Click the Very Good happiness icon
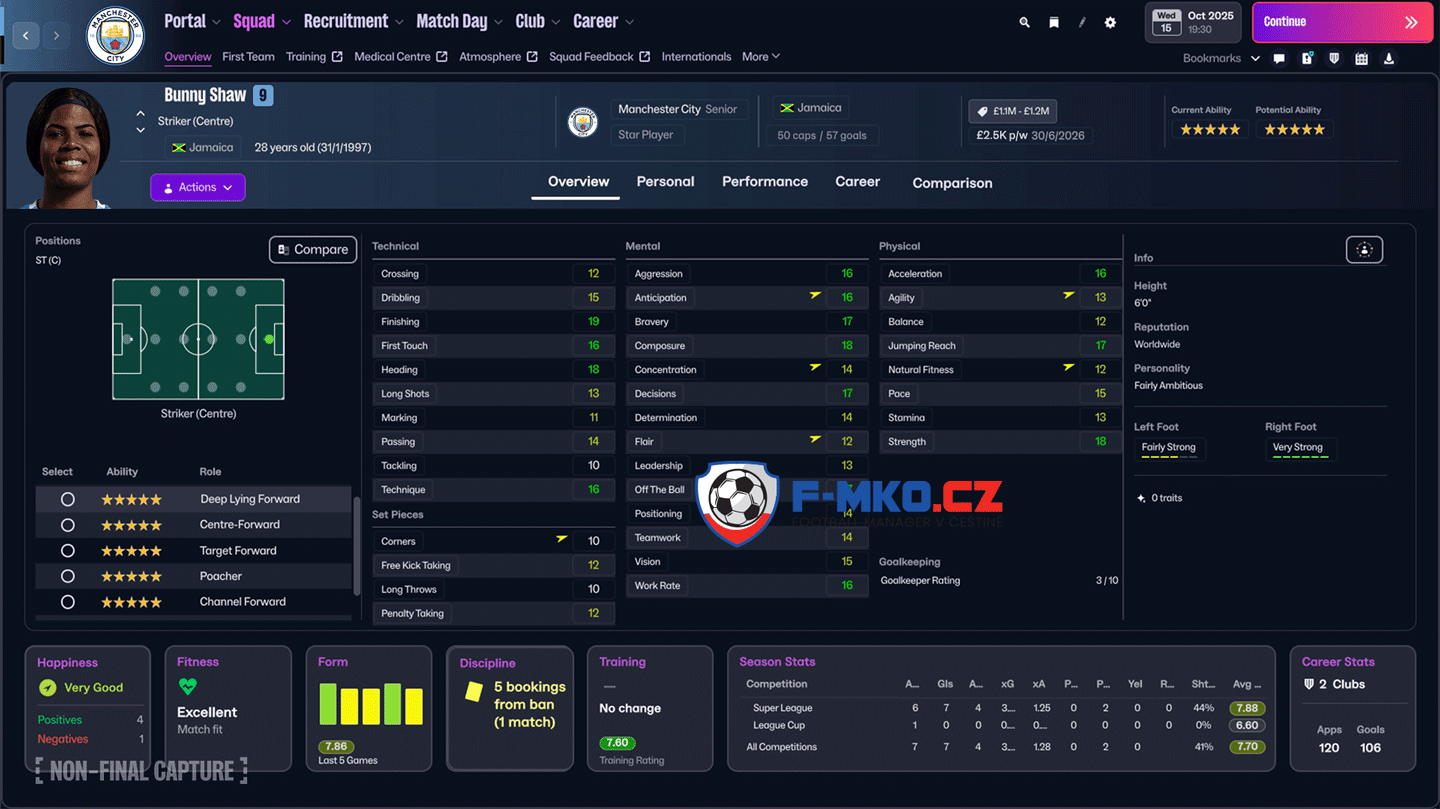The width and height of the screenshot is (1440, 809). 47,688
